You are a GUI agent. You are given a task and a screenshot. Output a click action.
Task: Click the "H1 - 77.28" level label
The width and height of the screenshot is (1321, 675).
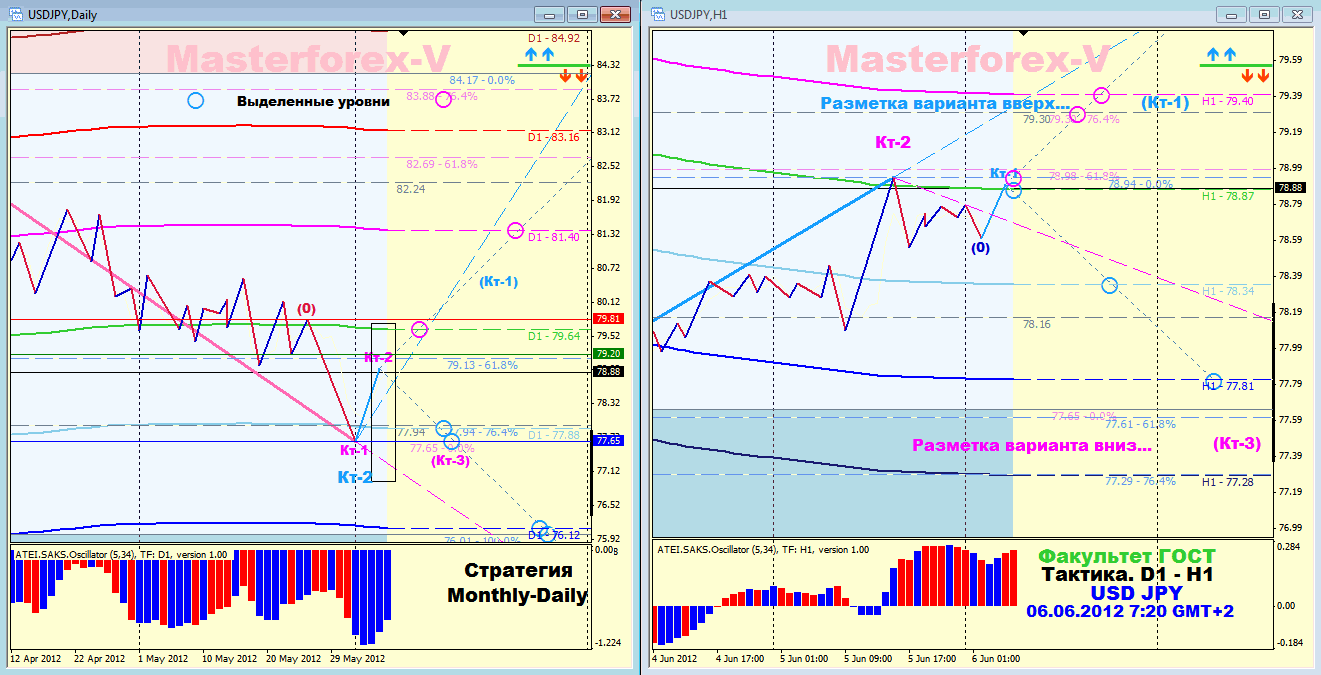pos(1228,482)
